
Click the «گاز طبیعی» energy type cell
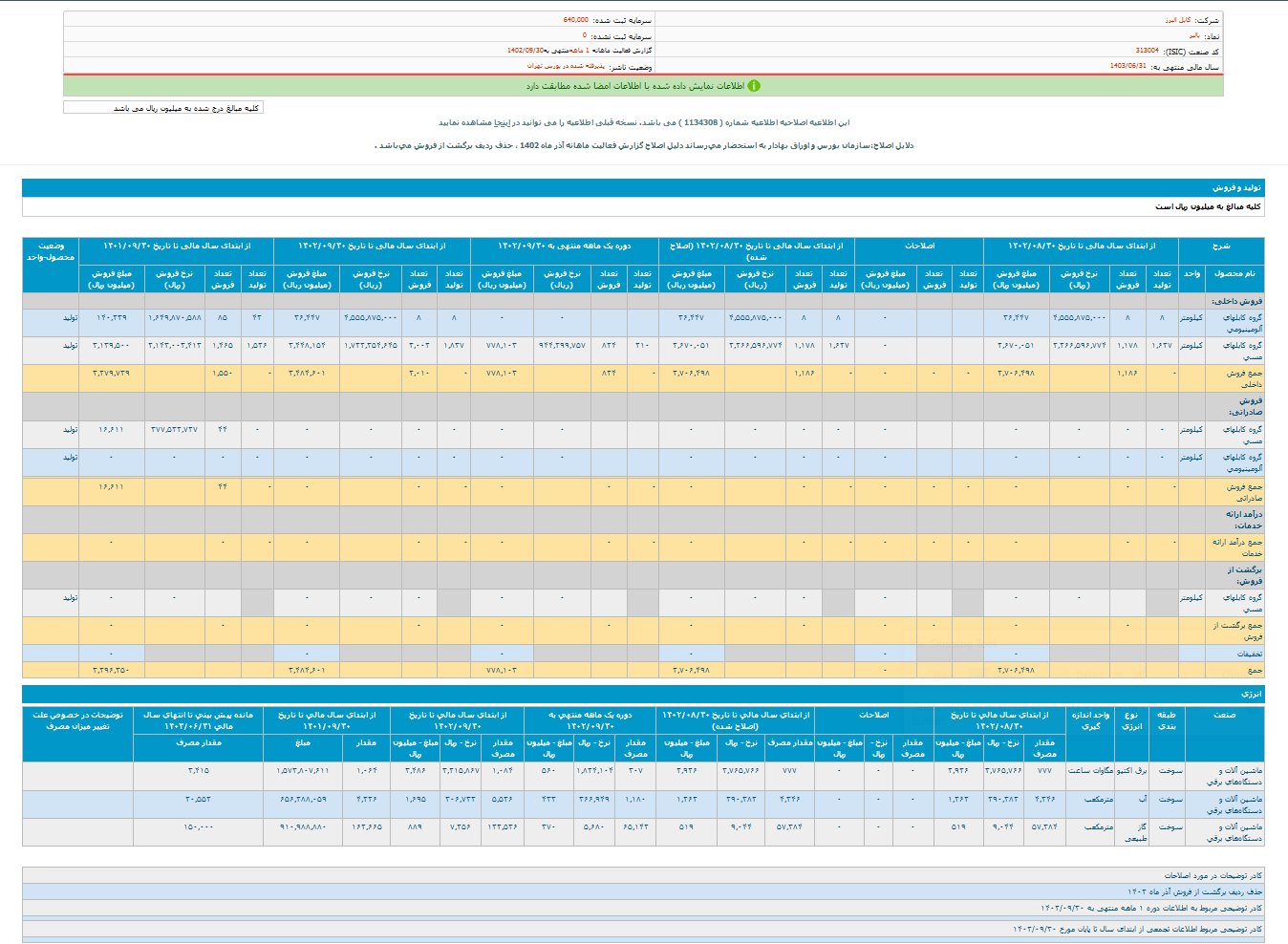[1134, 832]
